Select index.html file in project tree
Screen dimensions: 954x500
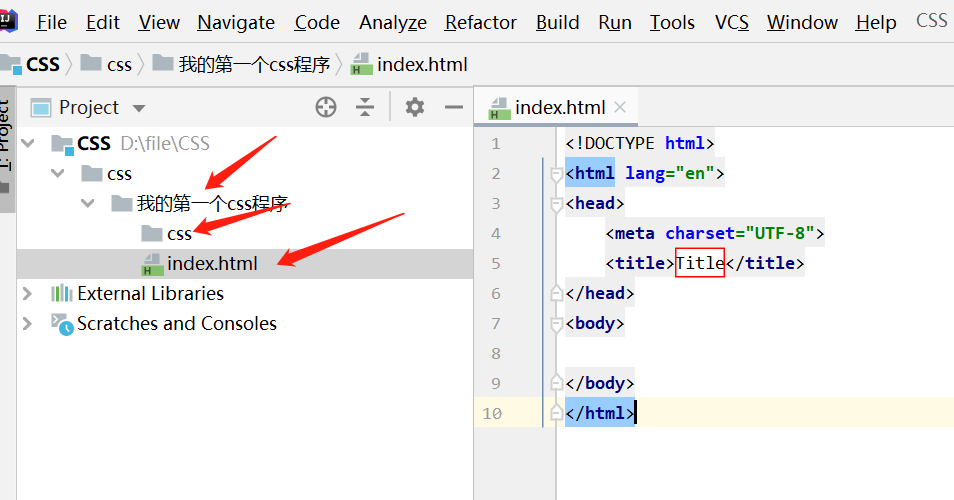click(x=212, y=263)
